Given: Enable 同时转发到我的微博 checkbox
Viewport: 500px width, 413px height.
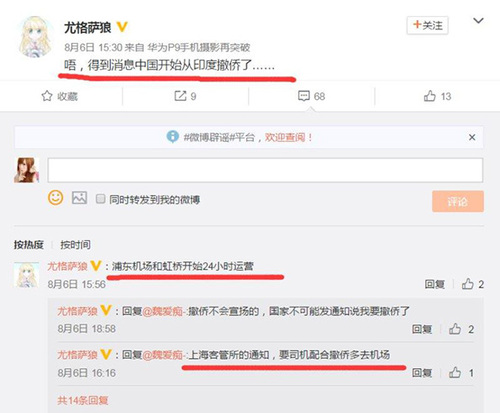Looking at the screenshot, I should (x=100, y=199).
